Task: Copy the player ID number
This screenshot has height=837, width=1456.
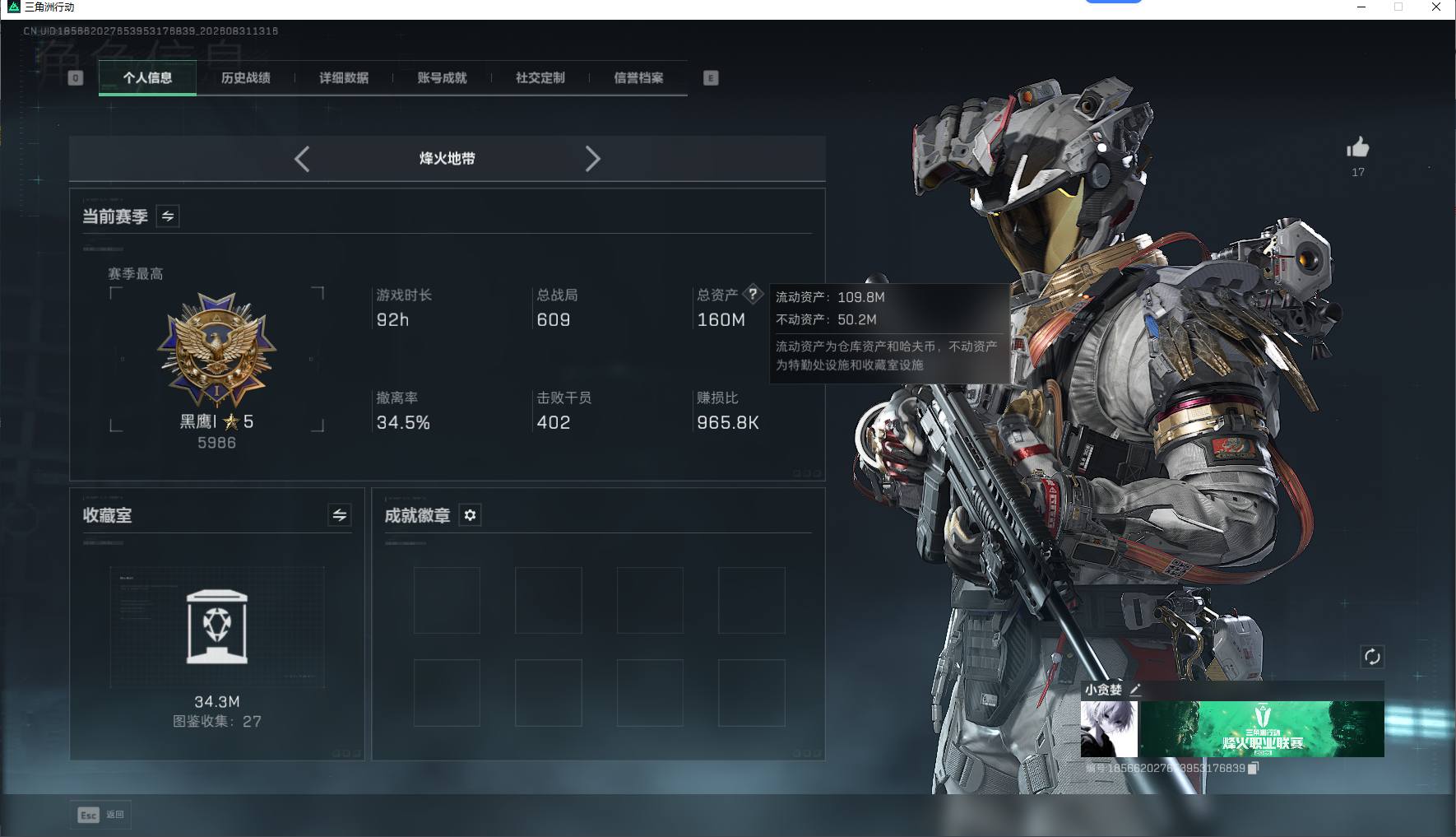Action: tap(1254, 768)
